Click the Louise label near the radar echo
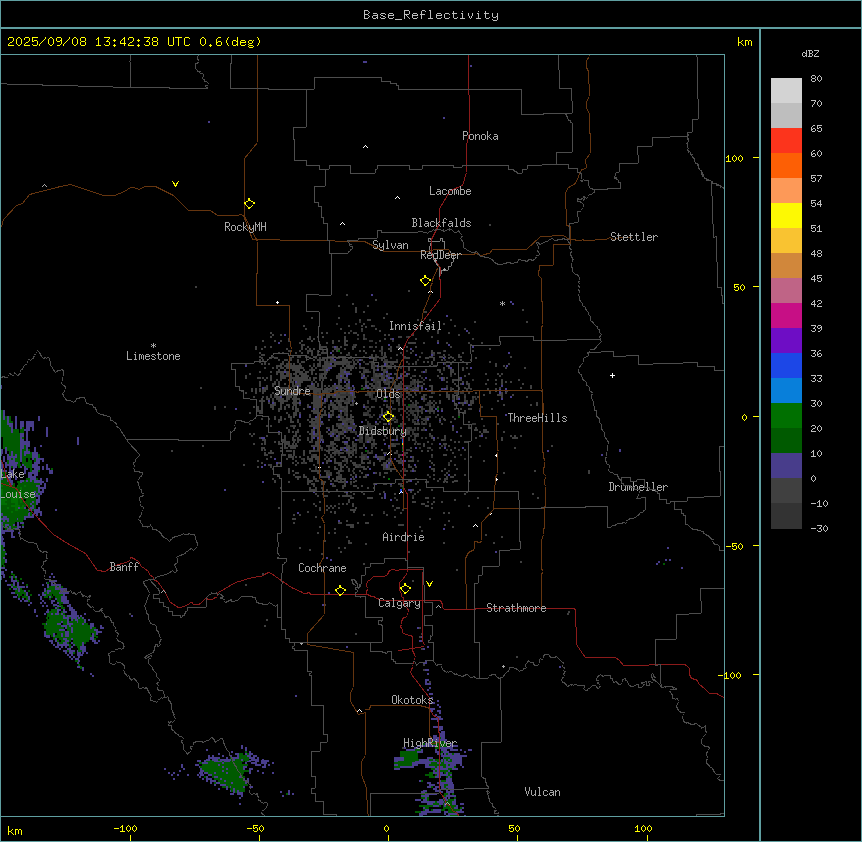Screen dimensions: 862x842 pos(18,494)
